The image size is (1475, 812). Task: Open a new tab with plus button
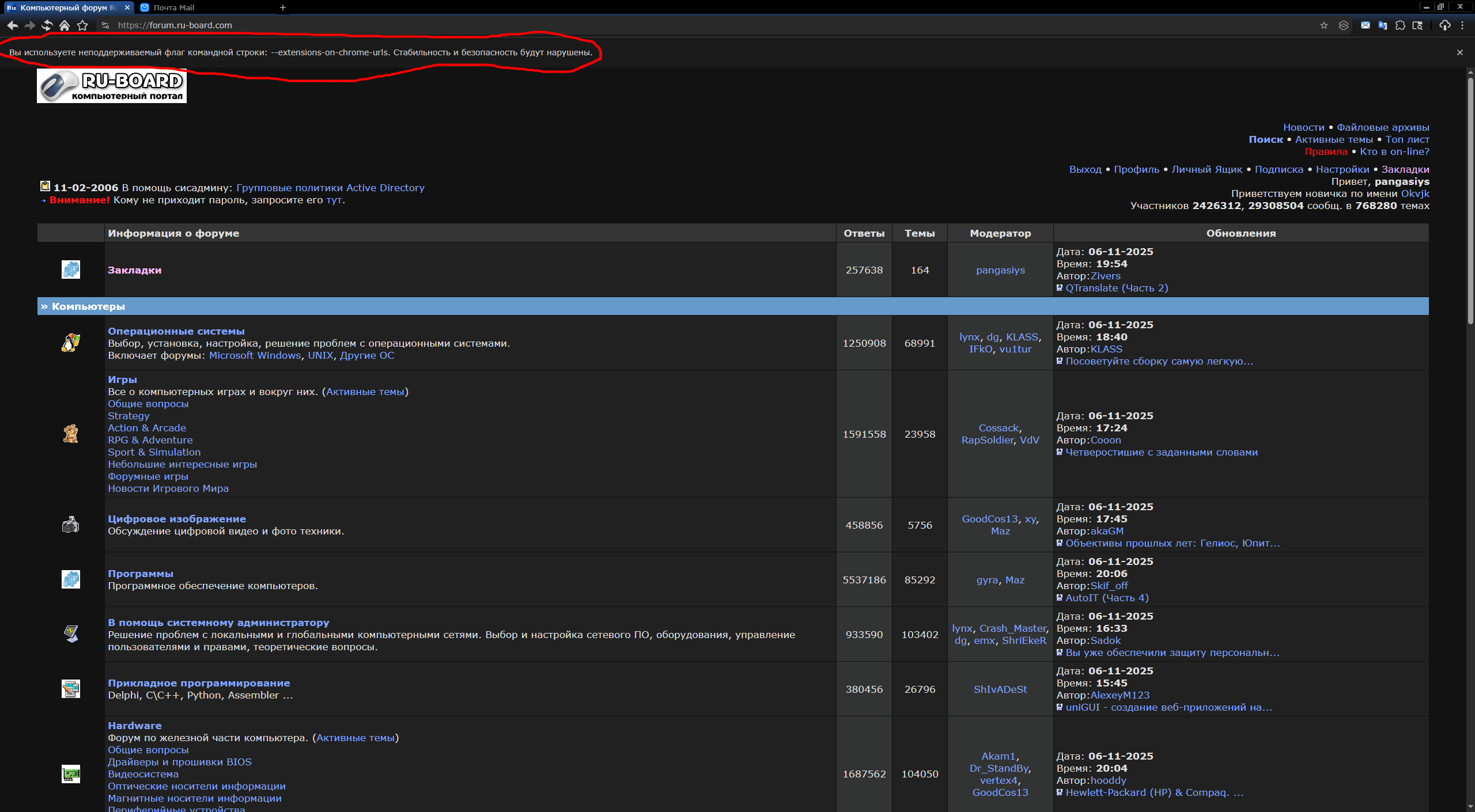tap(282, 7)
